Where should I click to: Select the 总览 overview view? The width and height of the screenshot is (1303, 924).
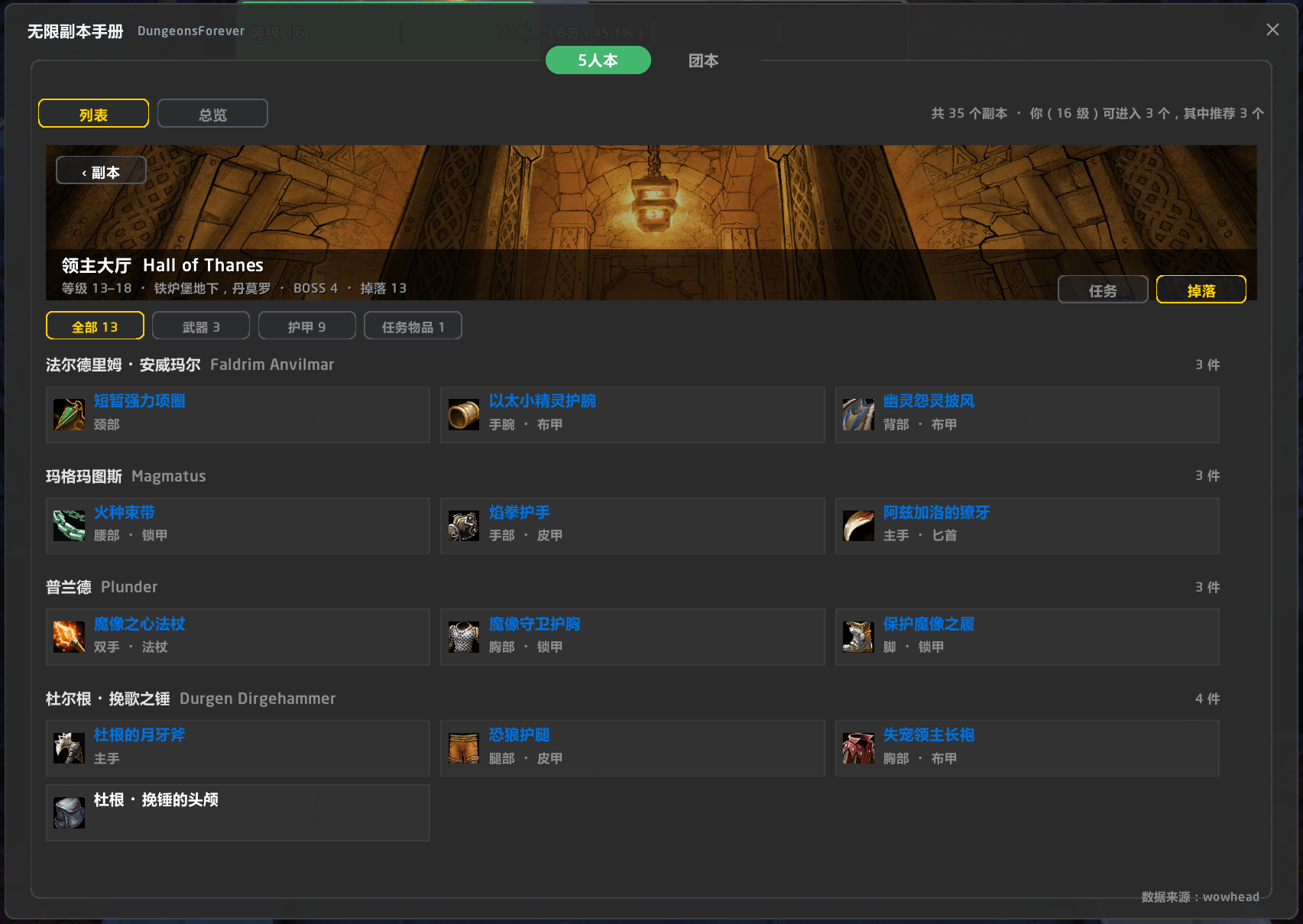[212, 114]
